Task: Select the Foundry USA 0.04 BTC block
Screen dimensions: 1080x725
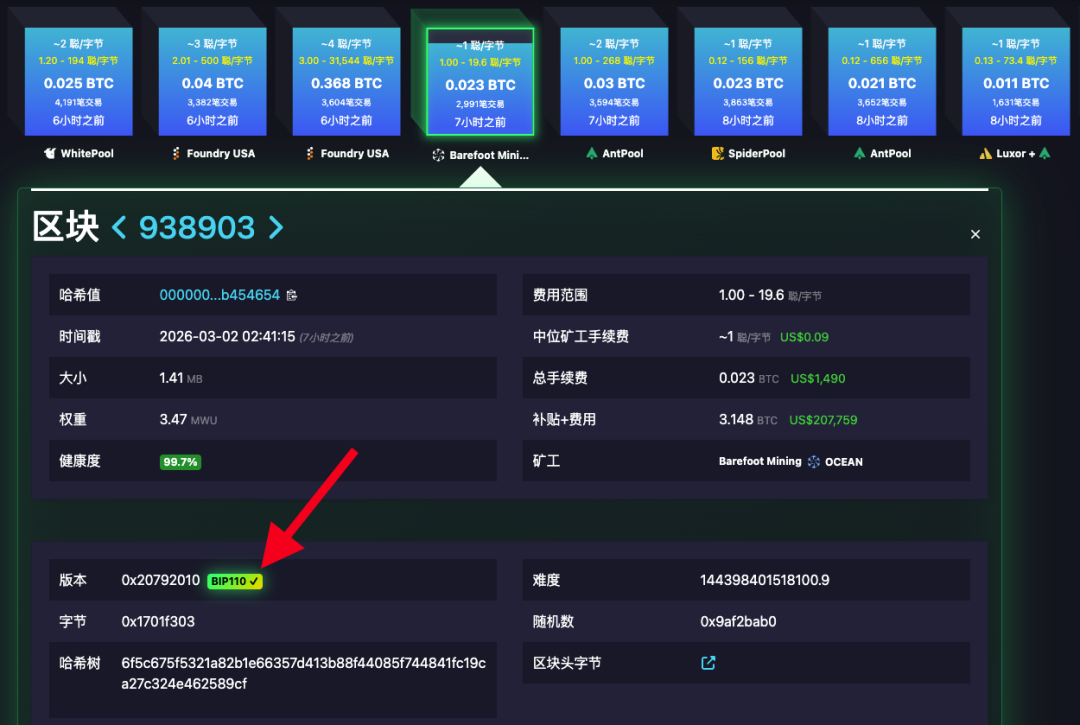Action: 212,82
